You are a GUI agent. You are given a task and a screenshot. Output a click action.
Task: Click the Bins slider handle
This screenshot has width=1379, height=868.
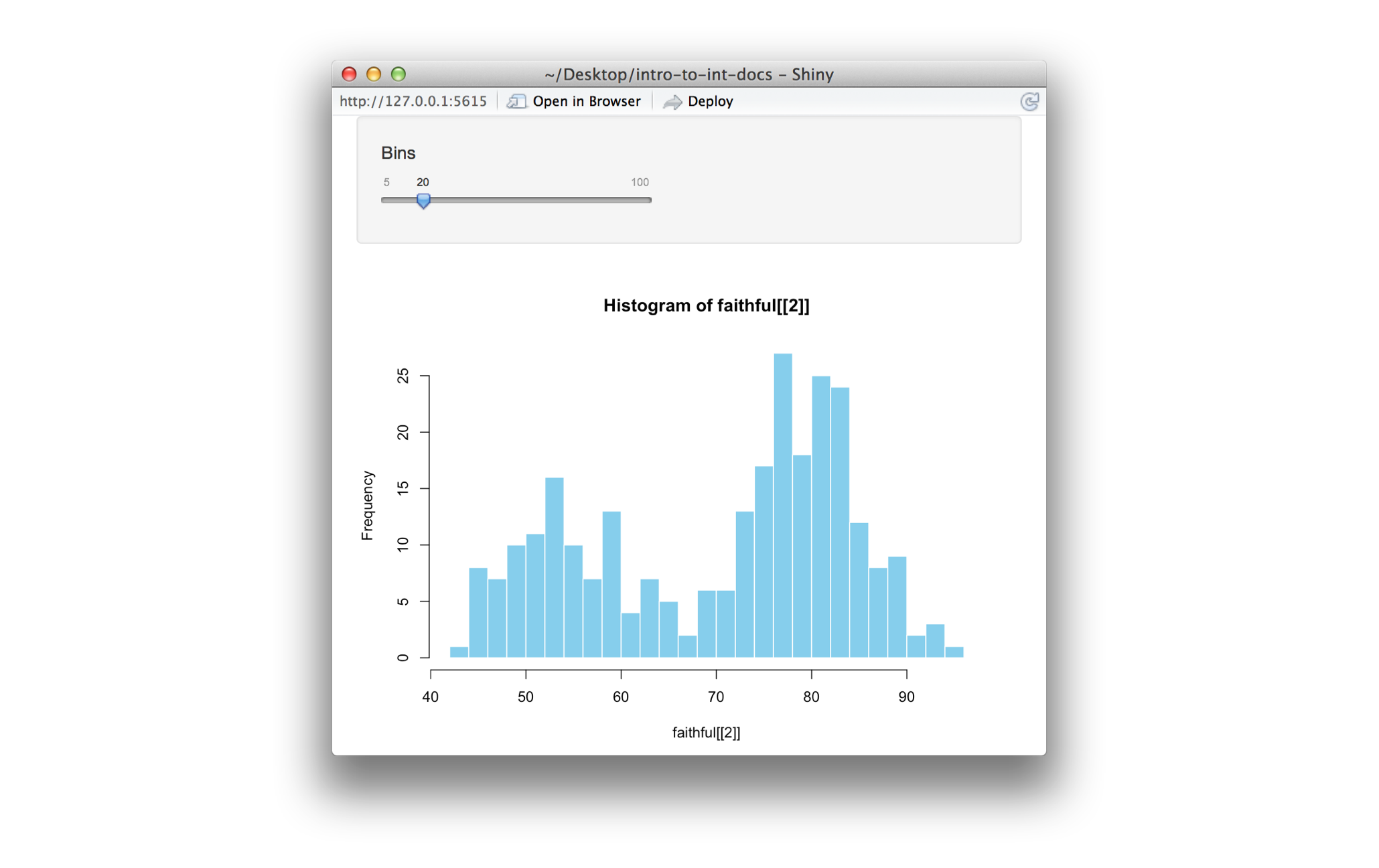[424, 201]
